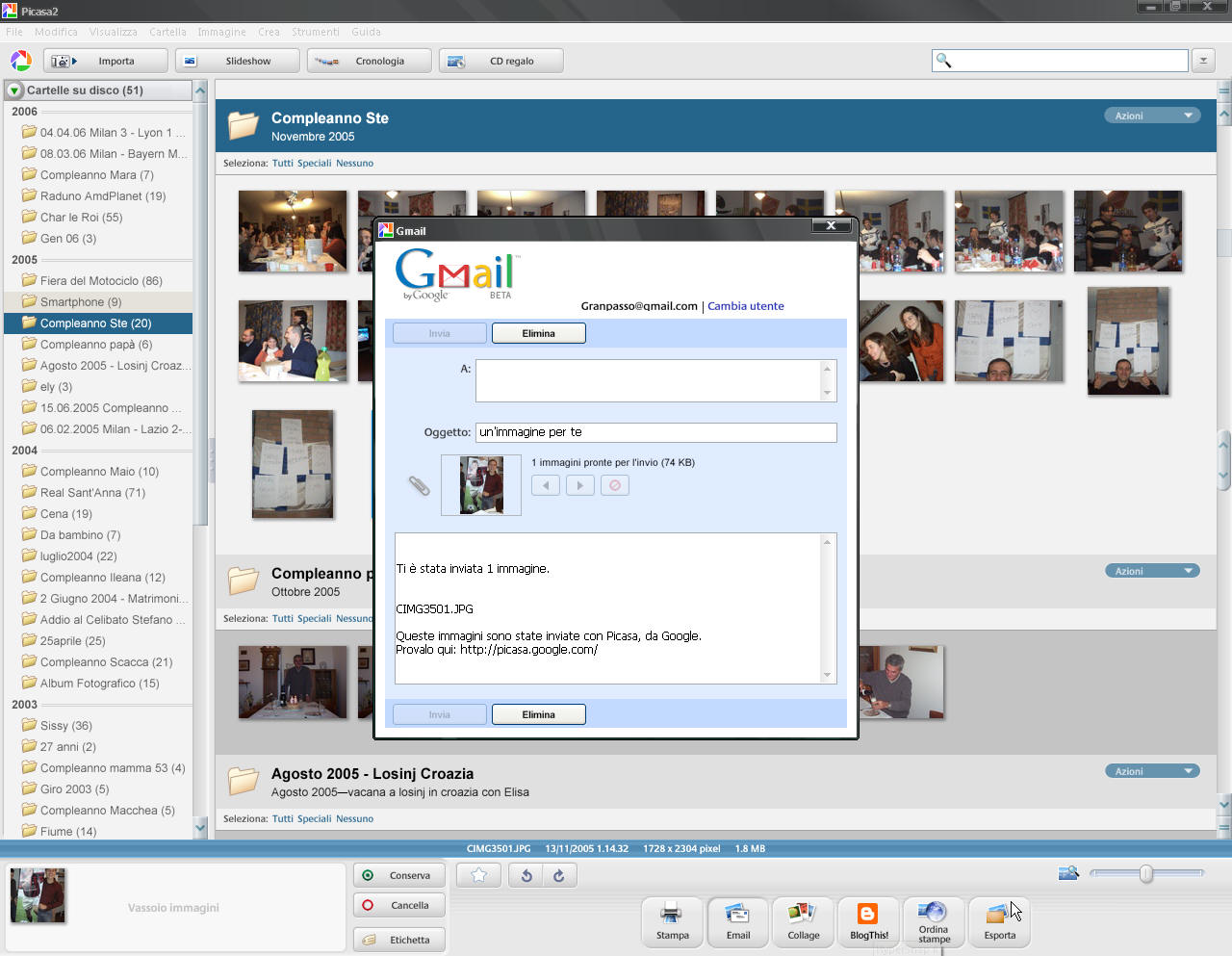
Task: Open the Guida menu
Action: click(366, 32)
